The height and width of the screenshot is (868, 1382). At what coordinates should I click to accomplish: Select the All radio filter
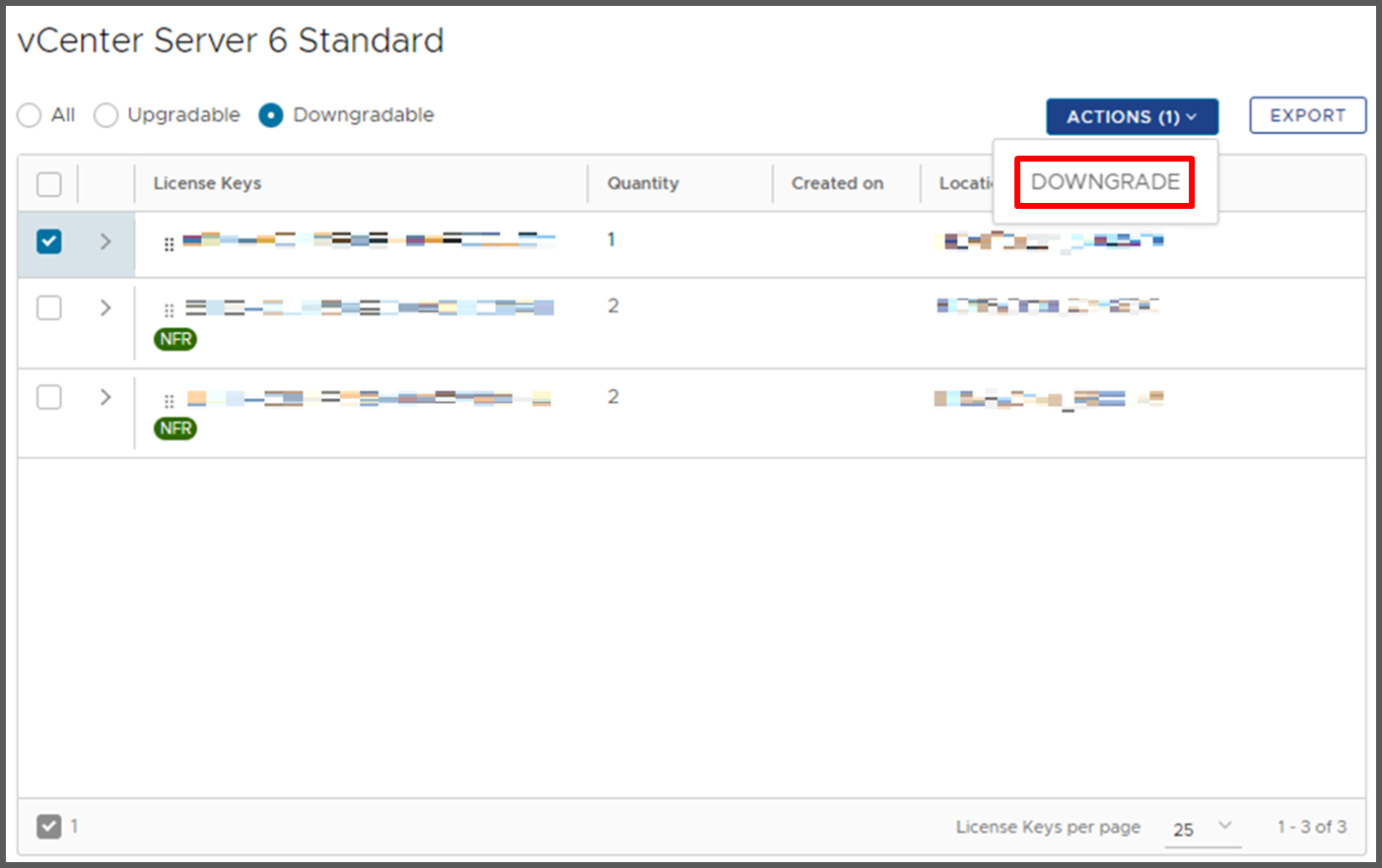30,115
